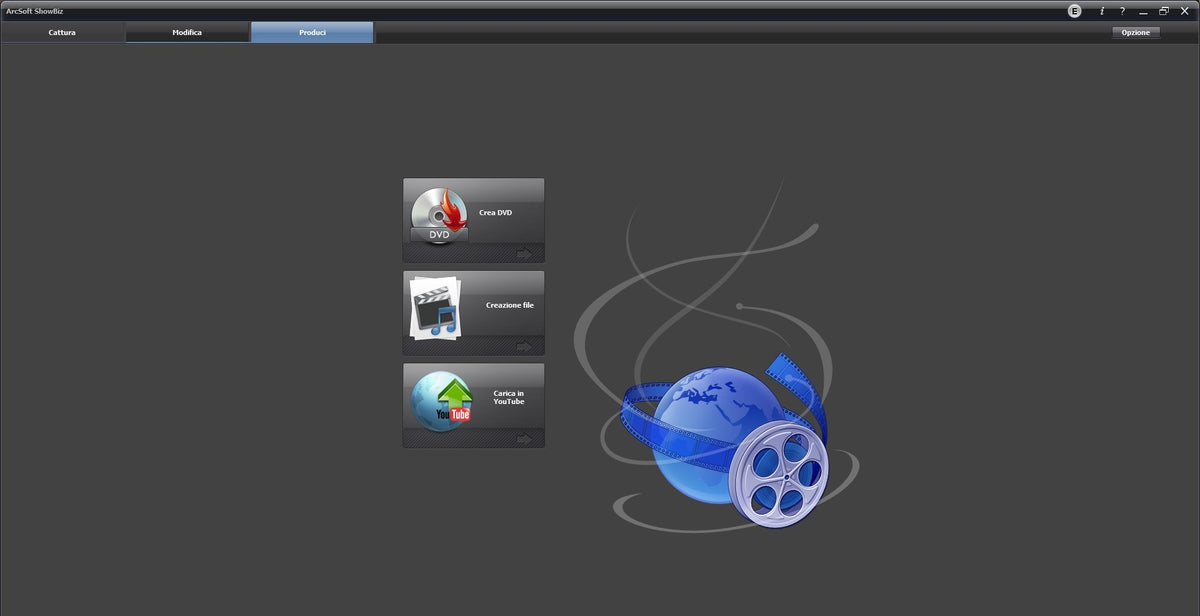Open help using the question mark icon
Image resolution: width=1200 pixels, height=616 pixels.
click(1122, 11)
